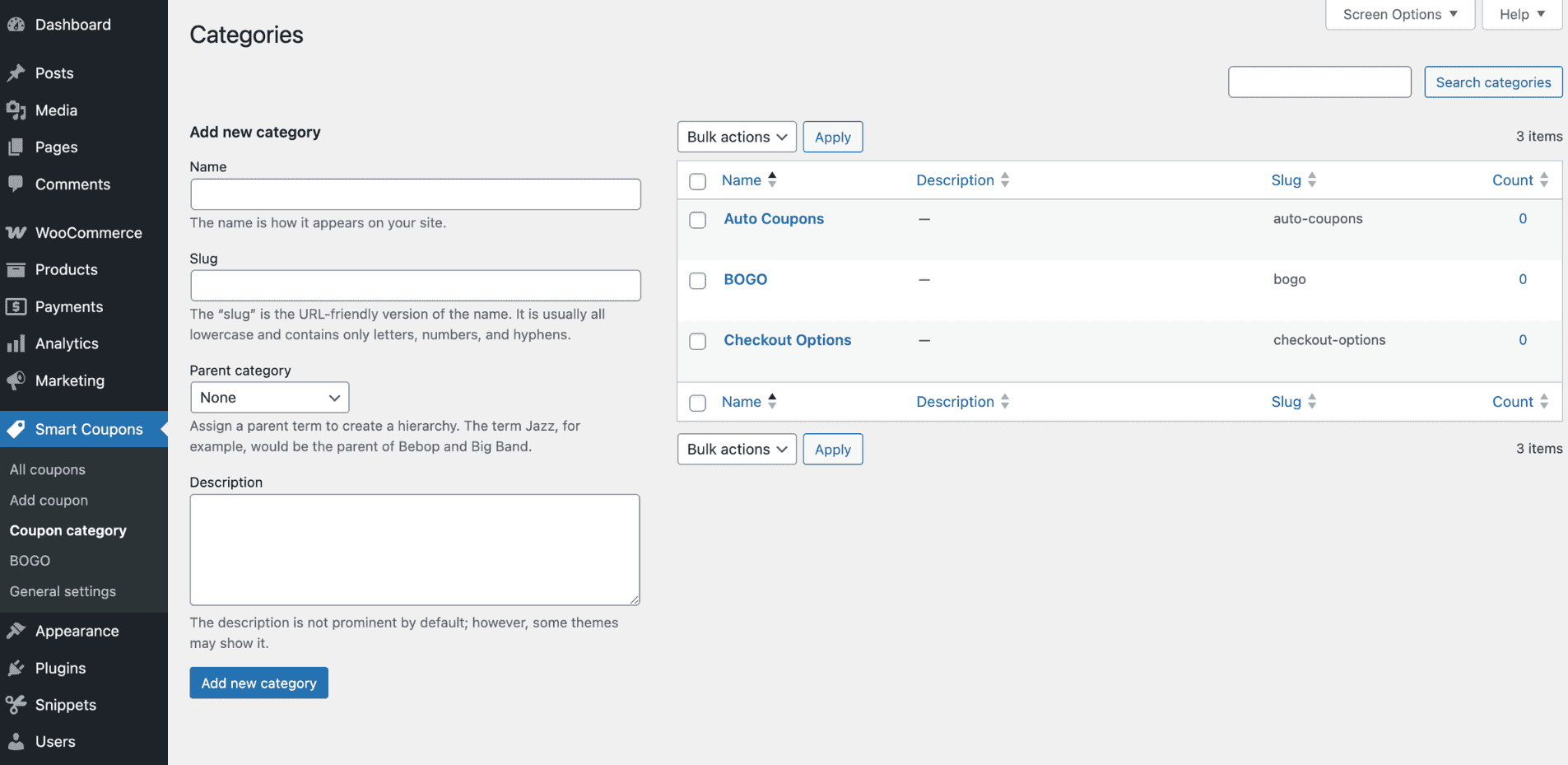Image resolution: width=1568 pixels, height=765 pixels.
Task: Click inside the category search field
Action: 1319,82
